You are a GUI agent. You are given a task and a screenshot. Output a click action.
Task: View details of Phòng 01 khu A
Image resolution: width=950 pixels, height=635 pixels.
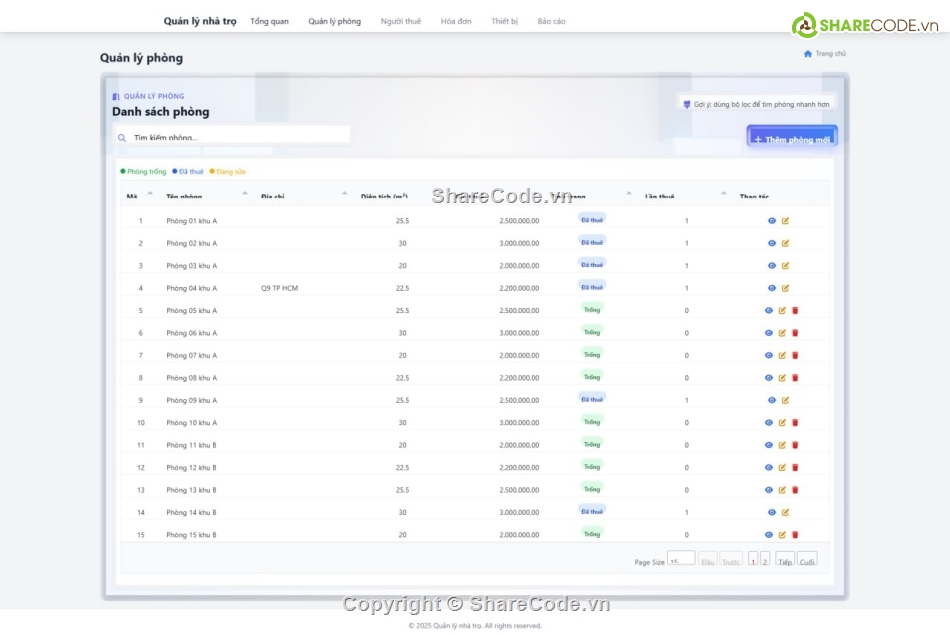click(x=770, y=220)
